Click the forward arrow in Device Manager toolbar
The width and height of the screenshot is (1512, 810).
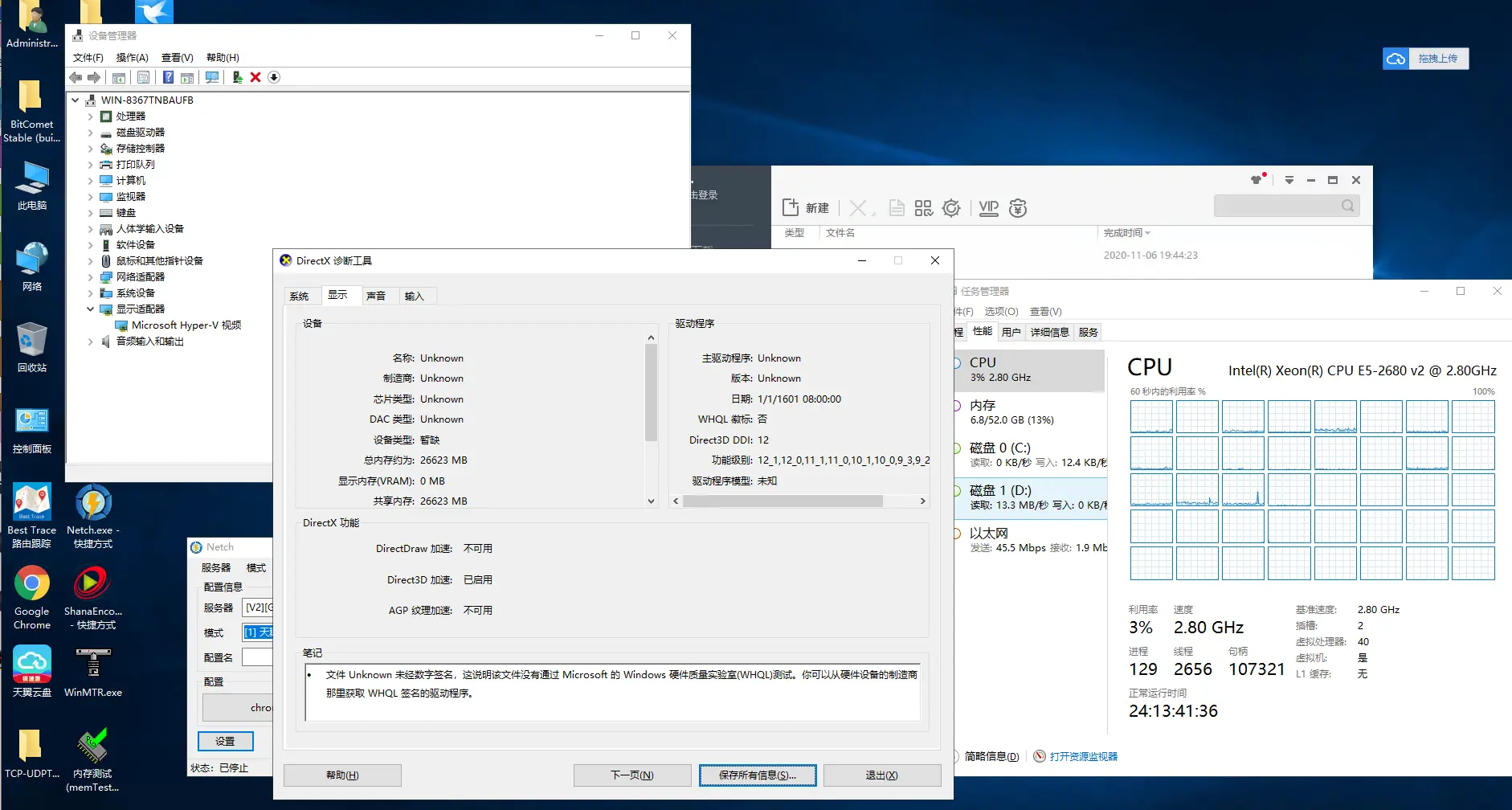click(94, 77)
